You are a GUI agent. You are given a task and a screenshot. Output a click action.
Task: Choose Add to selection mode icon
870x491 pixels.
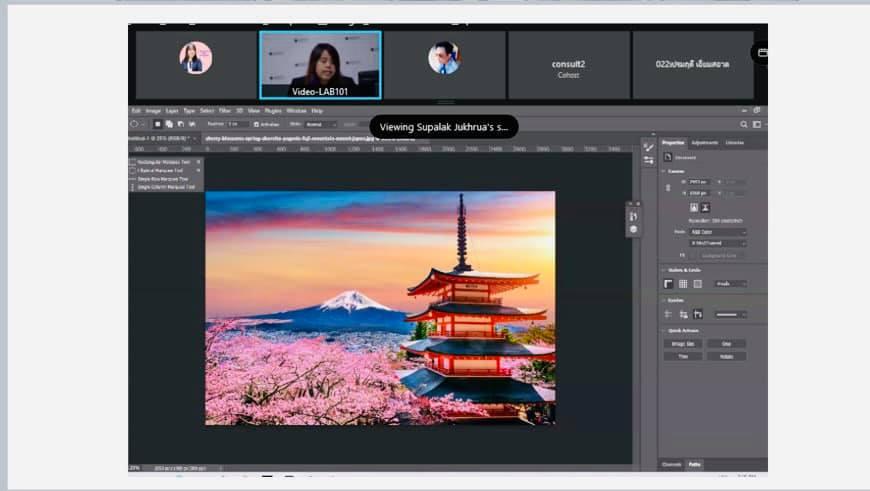tap(169, 124)
